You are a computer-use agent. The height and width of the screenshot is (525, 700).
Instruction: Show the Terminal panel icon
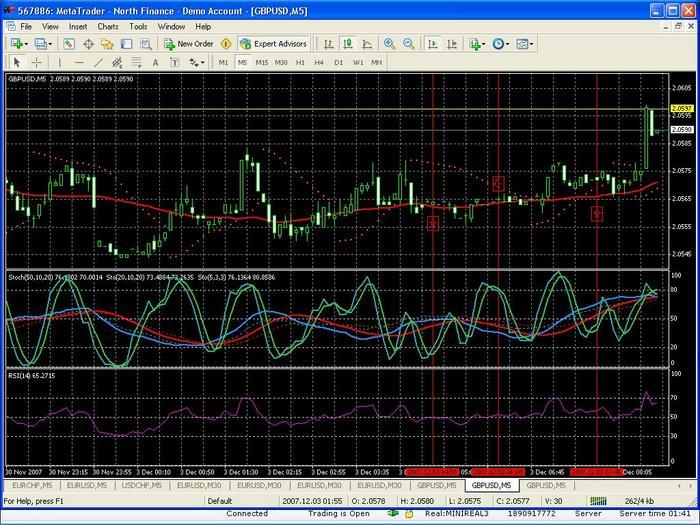127,44
